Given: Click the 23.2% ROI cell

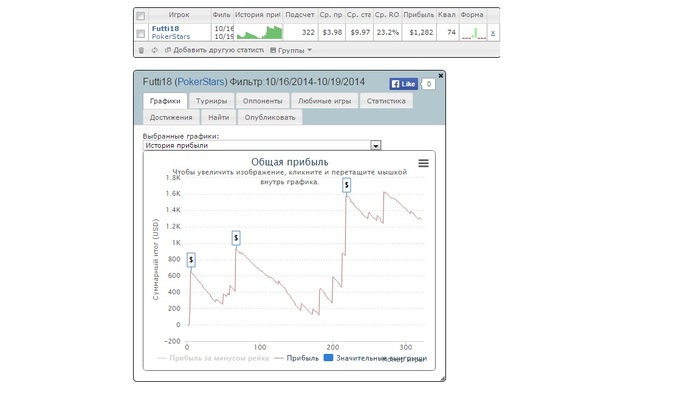Looking at the screenshot, I should pyautogui.click(x=388, y=33).
